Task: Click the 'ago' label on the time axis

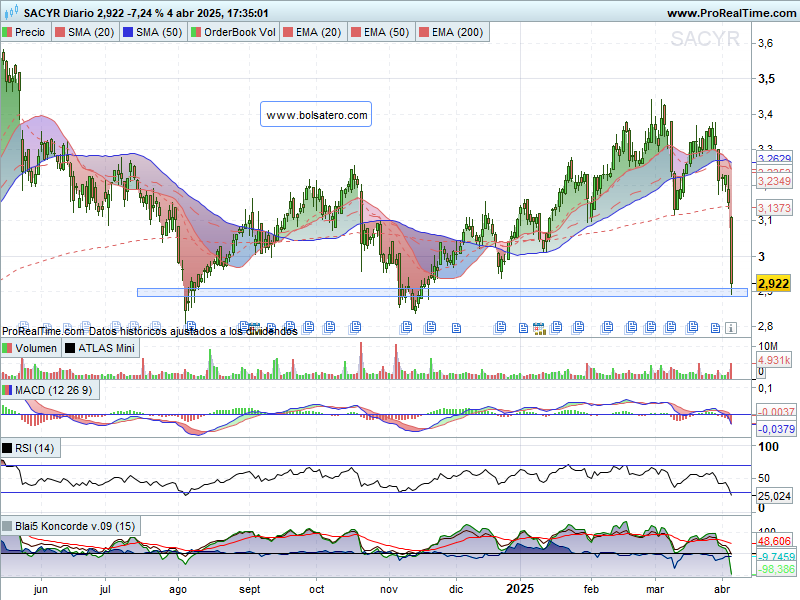Action: click(178, 589)
